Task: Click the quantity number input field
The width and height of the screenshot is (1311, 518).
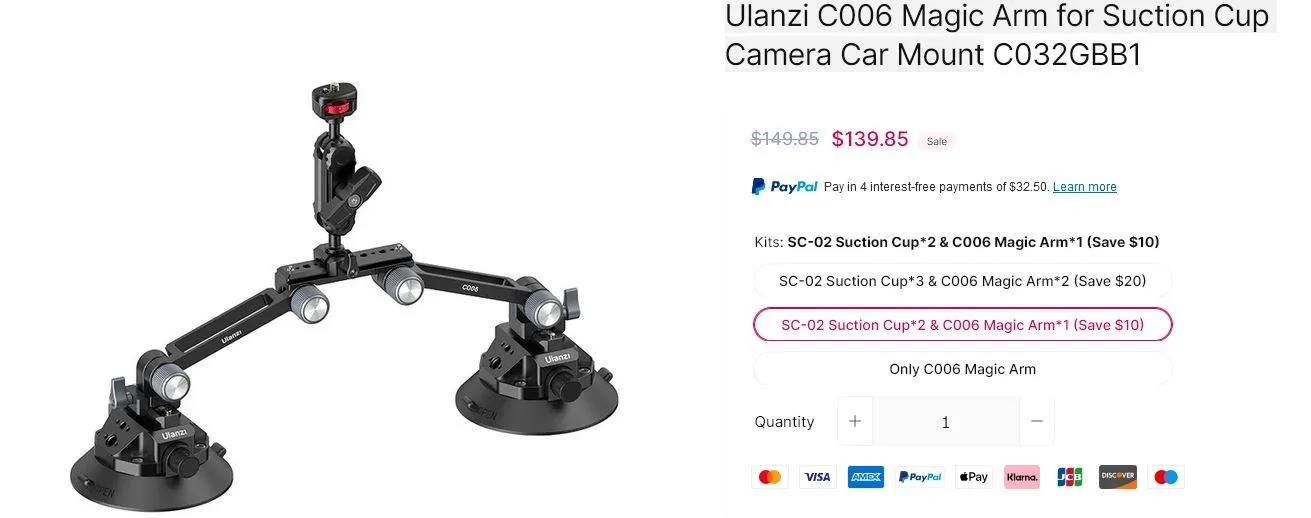Action: [x=946, y=422]
